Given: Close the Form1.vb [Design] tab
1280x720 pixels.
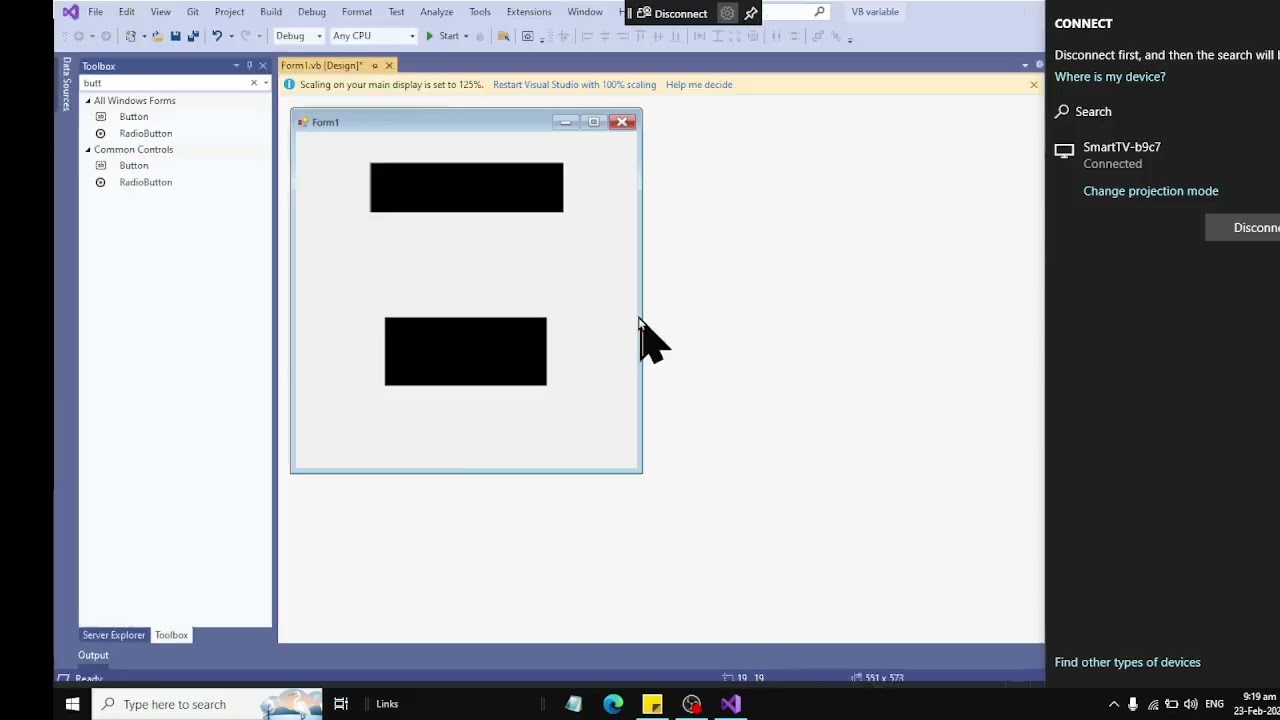Looking at the screenshot, I should pos(389,66).
